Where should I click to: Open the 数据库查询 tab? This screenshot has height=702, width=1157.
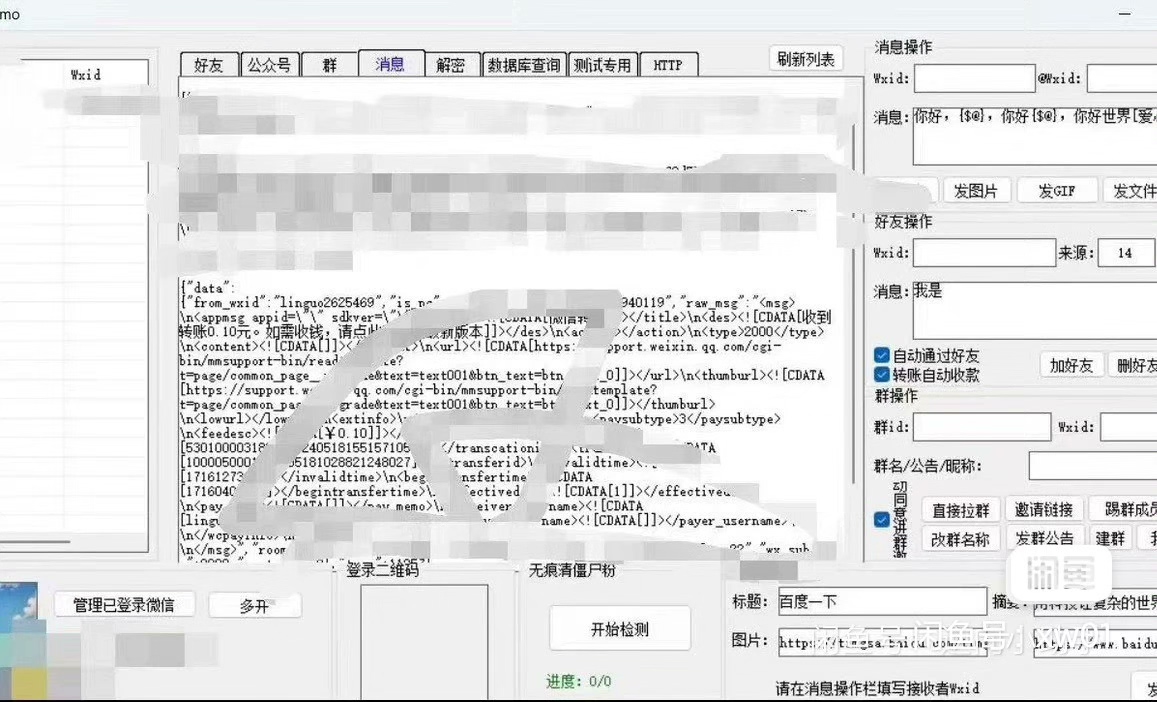pyautogui.click(x=523, y=65)
